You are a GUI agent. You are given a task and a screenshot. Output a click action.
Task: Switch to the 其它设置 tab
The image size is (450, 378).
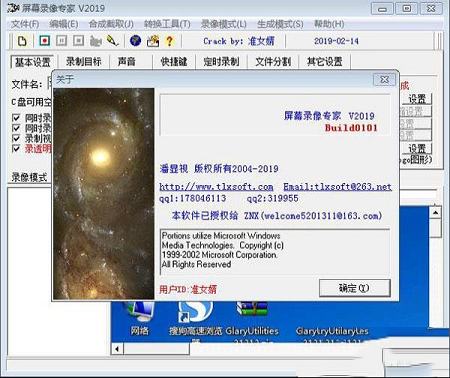(x=325, y=61)
